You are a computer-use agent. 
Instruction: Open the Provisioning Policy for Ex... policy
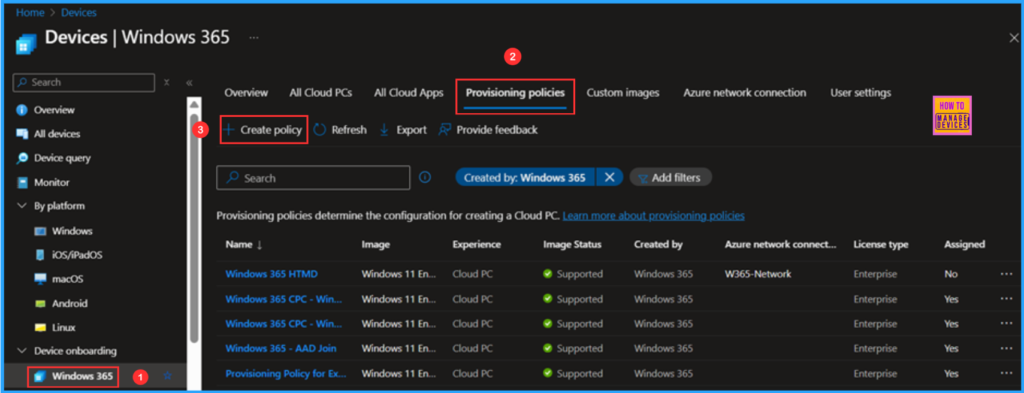(x=286, y=373)
